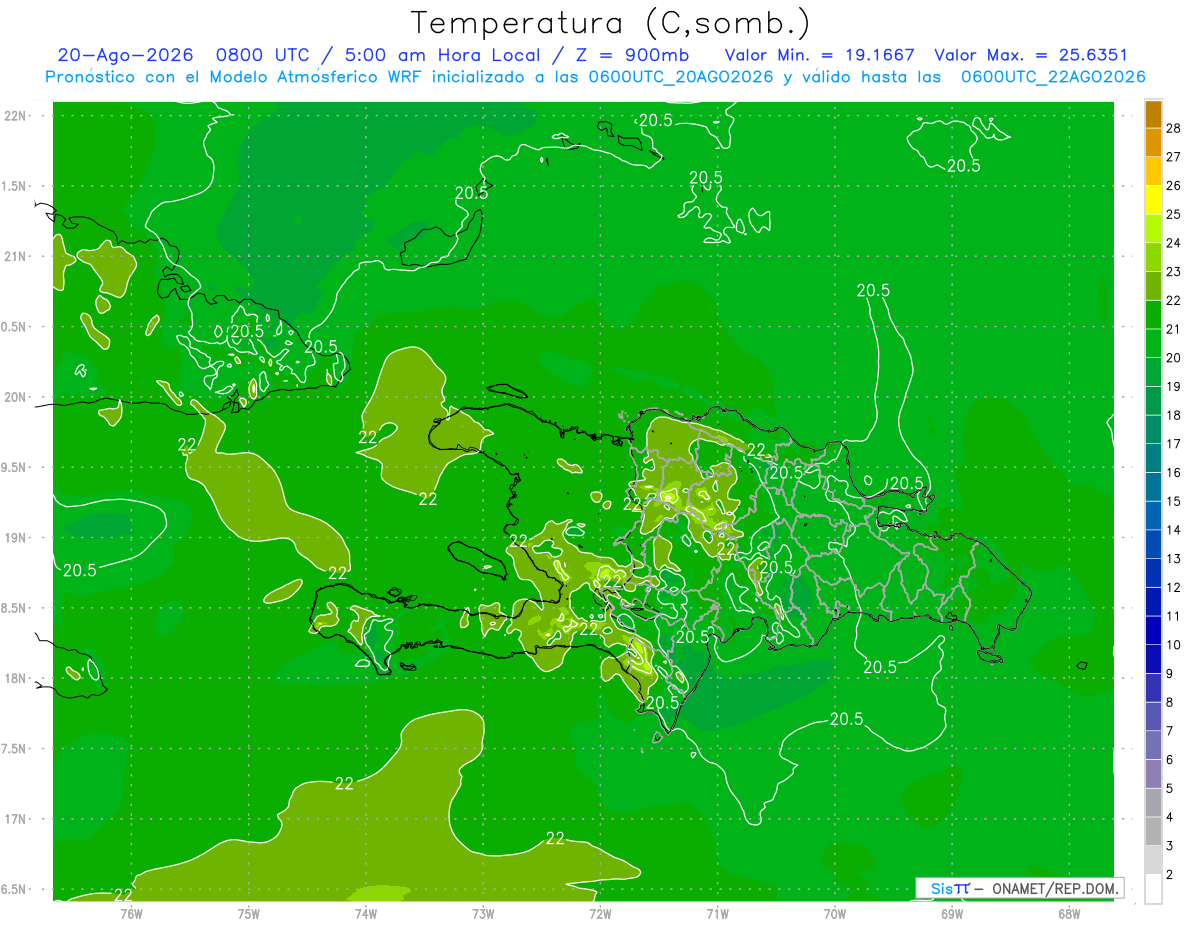Click the gray swatch between 3 and 4

coord(1153,831)
